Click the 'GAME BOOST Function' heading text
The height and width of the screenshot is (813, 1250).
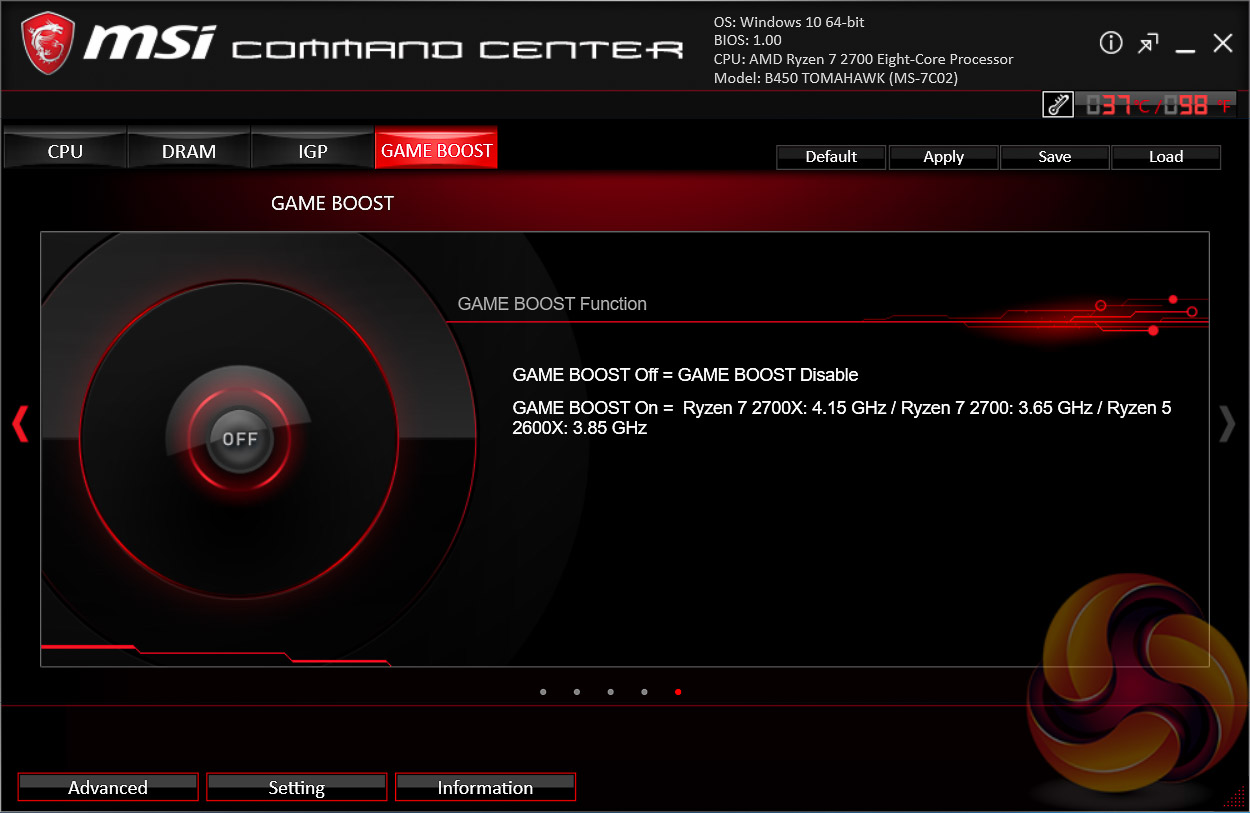(552, 304)
